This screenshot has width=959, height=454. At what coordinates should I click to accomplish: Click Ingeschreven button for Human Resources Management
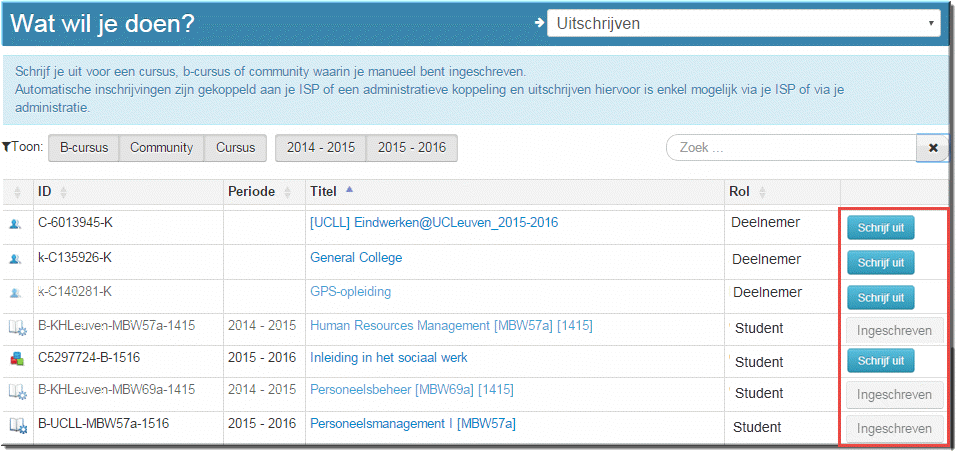894,331
